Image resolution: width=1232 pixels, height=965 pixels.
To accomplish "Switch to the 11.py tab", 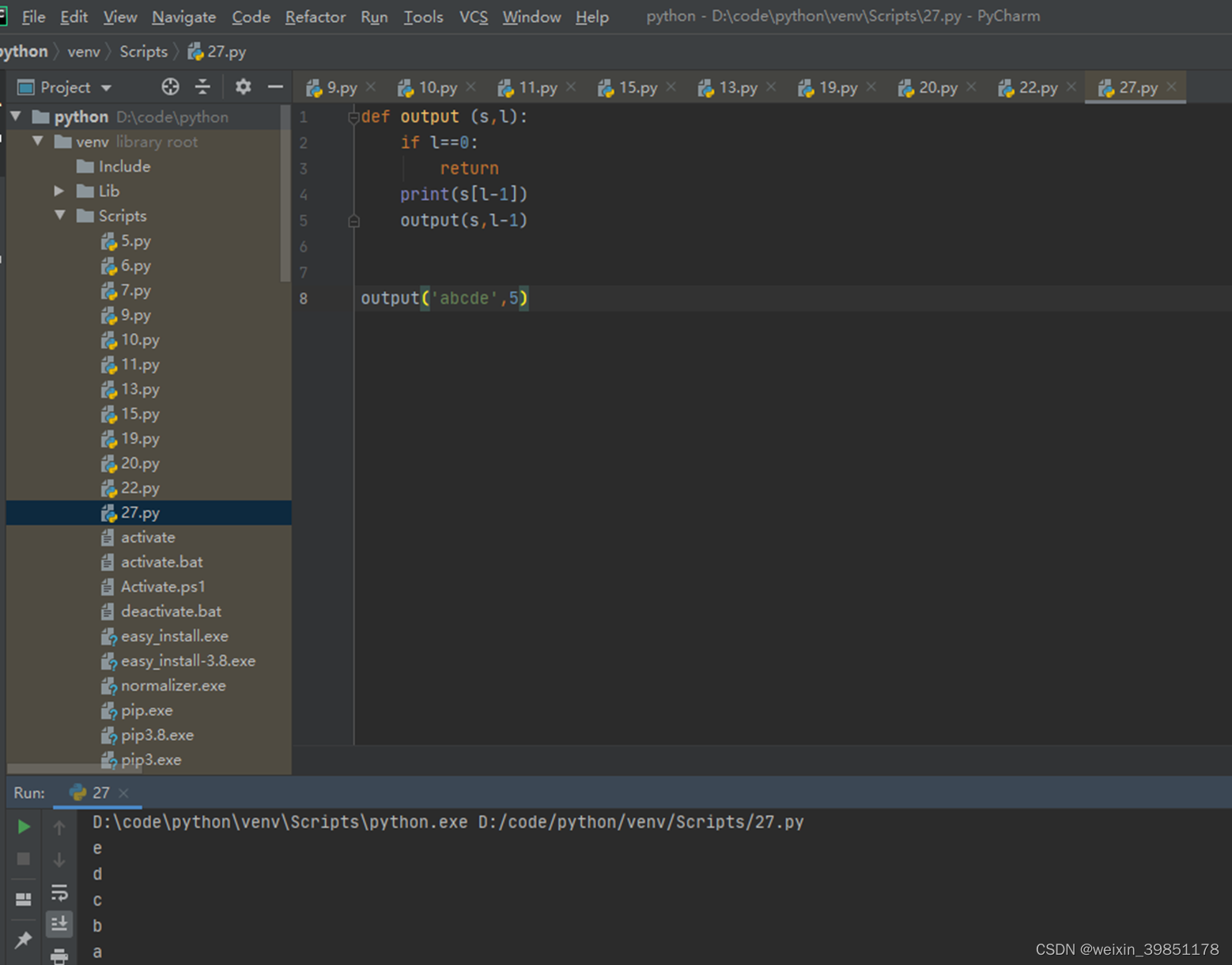I will tap(537, 87).
